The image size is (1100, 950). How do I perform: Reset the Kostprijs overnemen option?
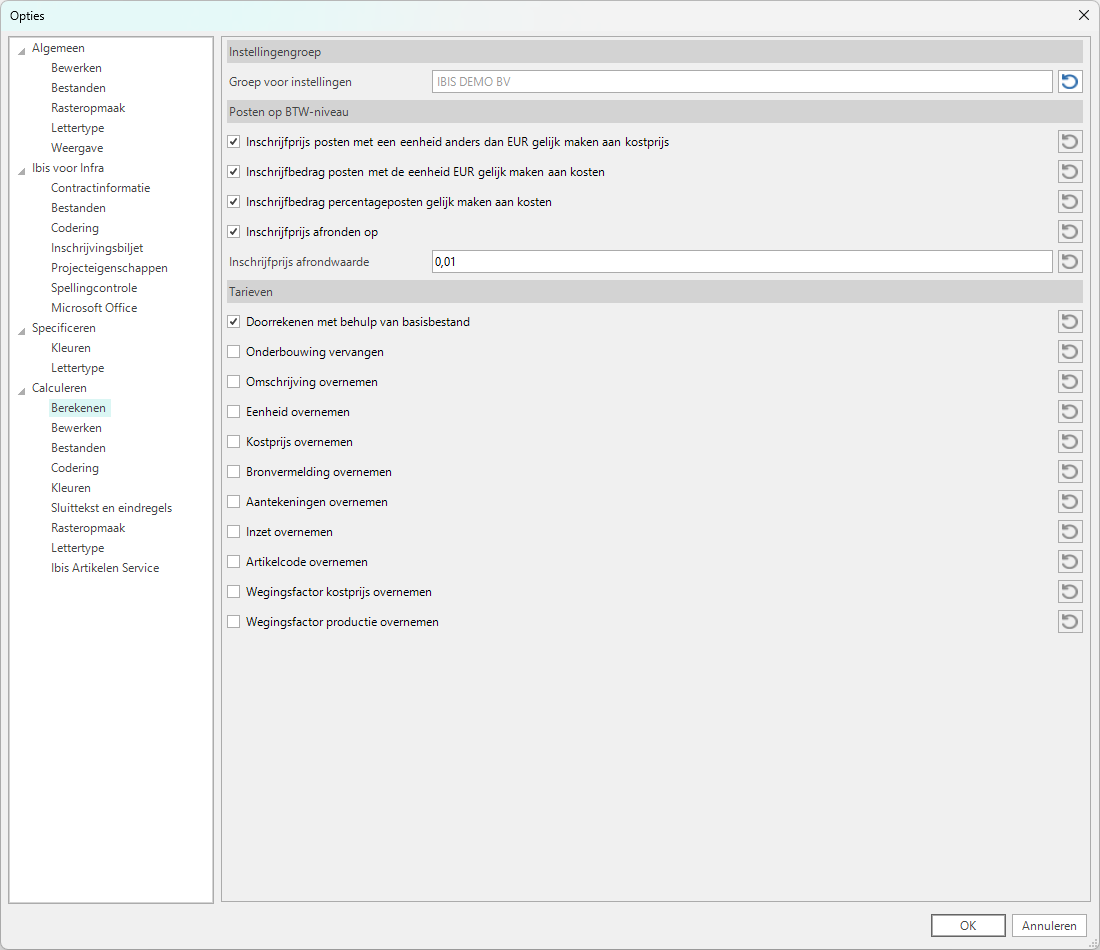(x=1070, y=442)
